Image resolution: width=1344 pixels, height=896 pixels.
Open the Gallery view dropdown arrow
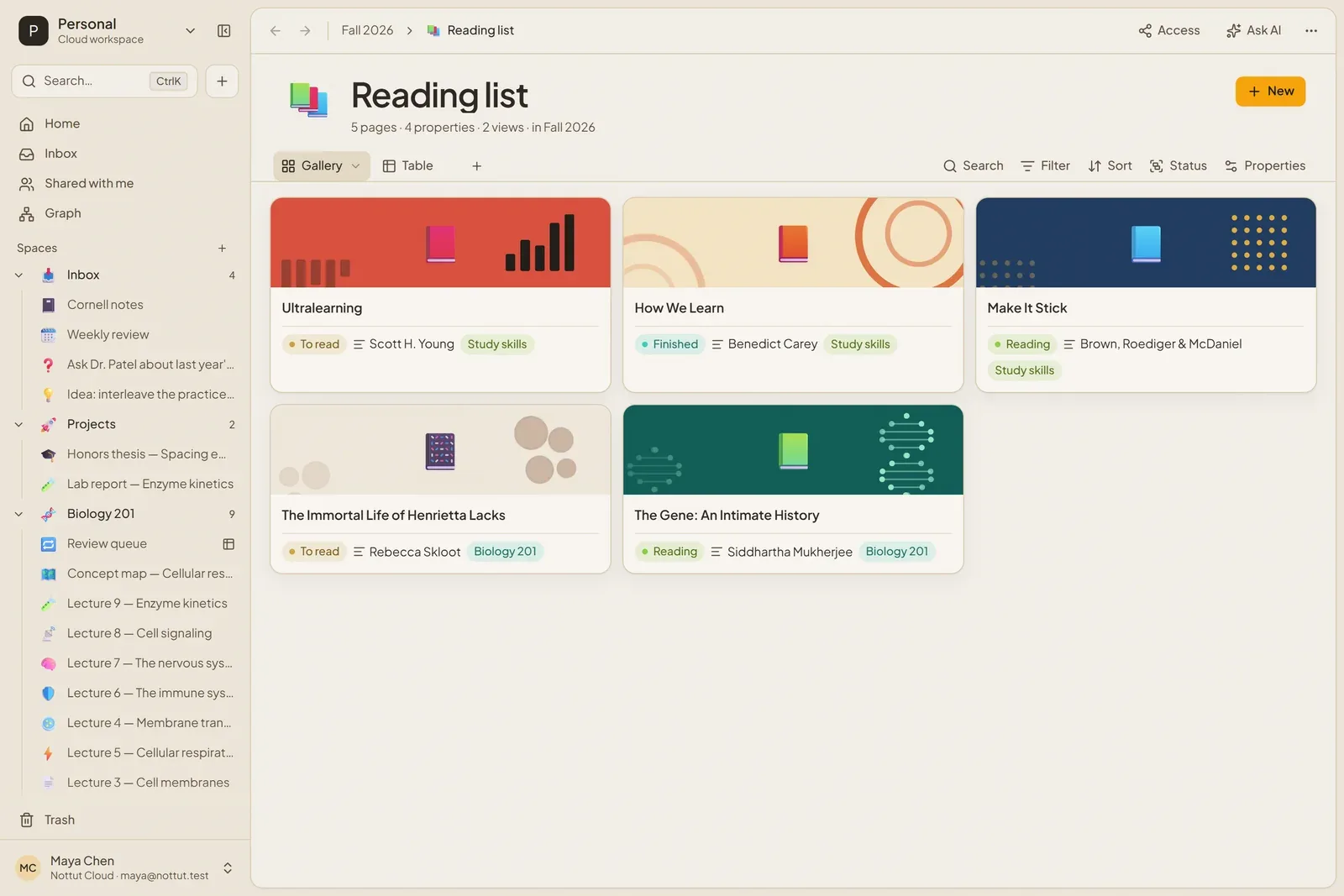point(356,166)
